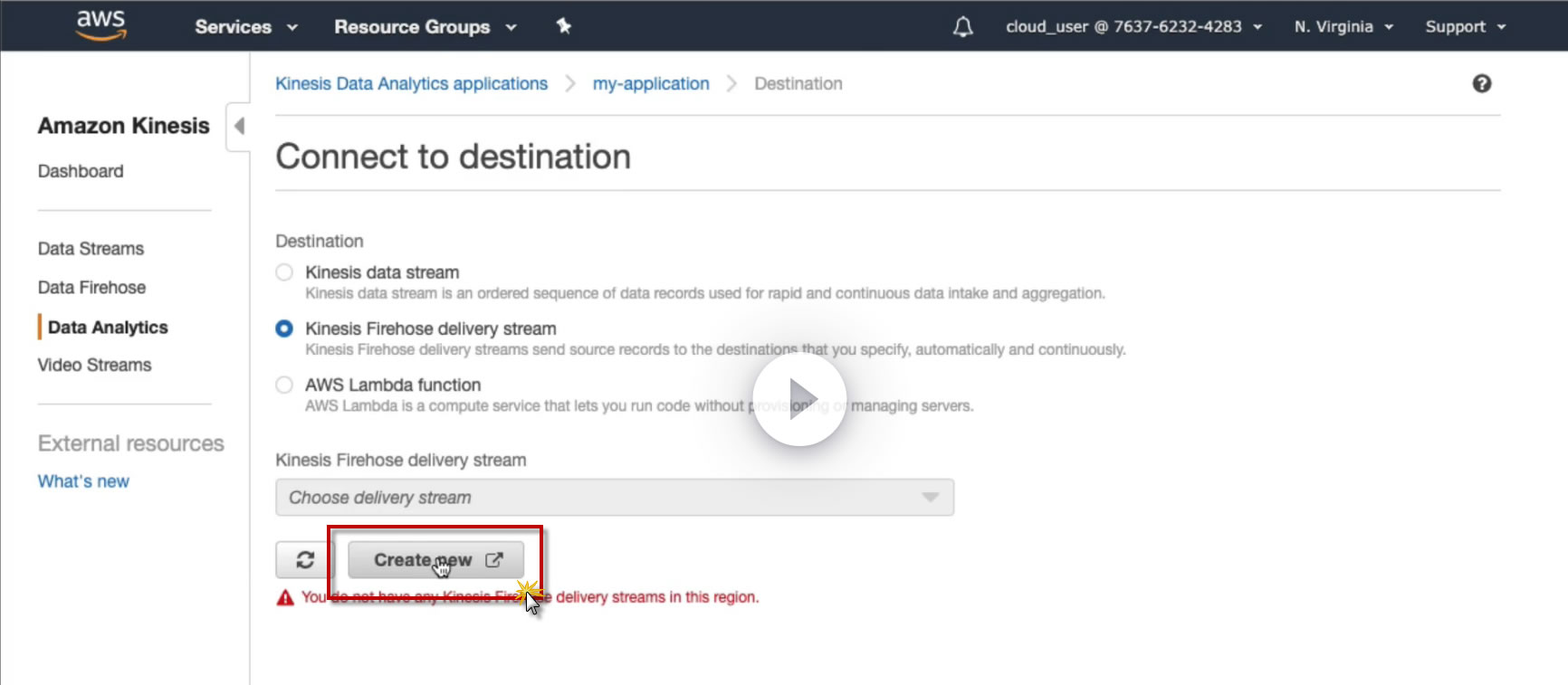Open the notifications bell

point(963,27)
